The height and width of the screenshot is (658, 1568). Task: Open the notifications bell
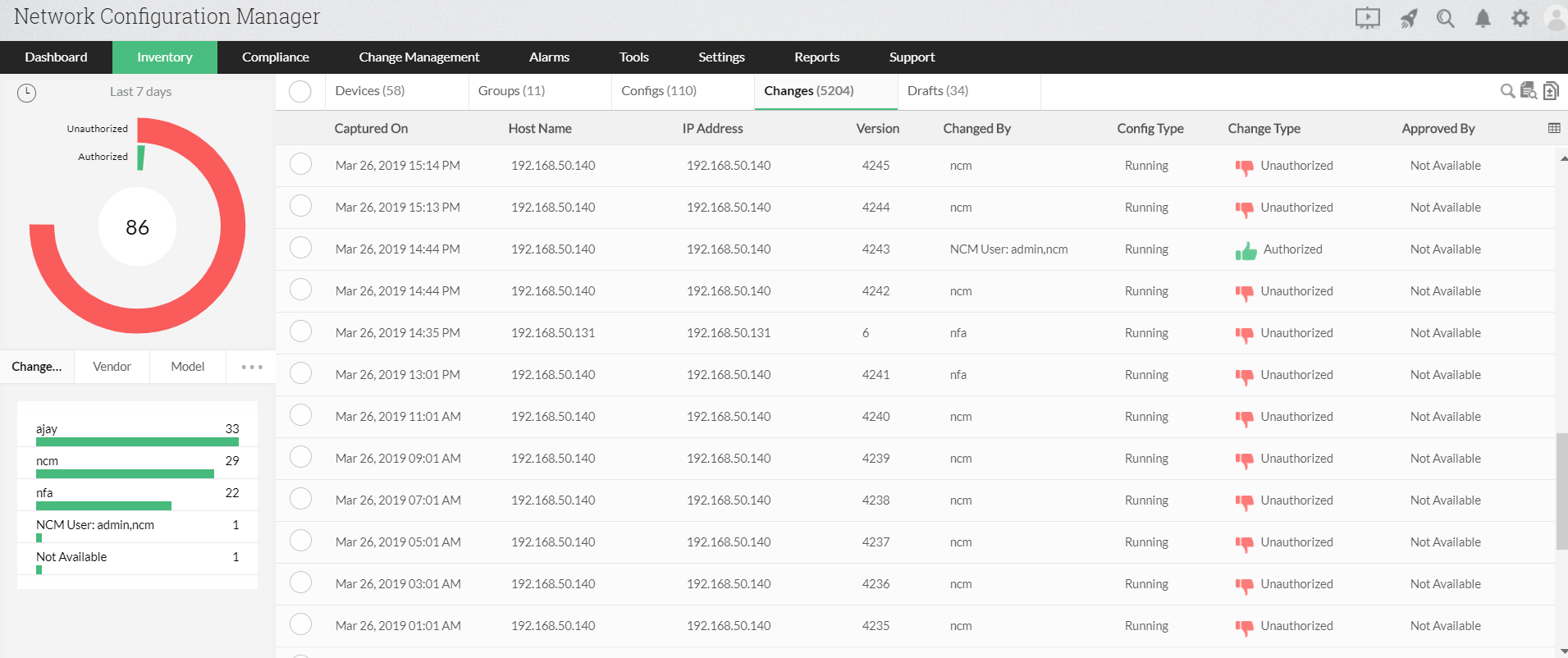click(x=1483, y=18)
